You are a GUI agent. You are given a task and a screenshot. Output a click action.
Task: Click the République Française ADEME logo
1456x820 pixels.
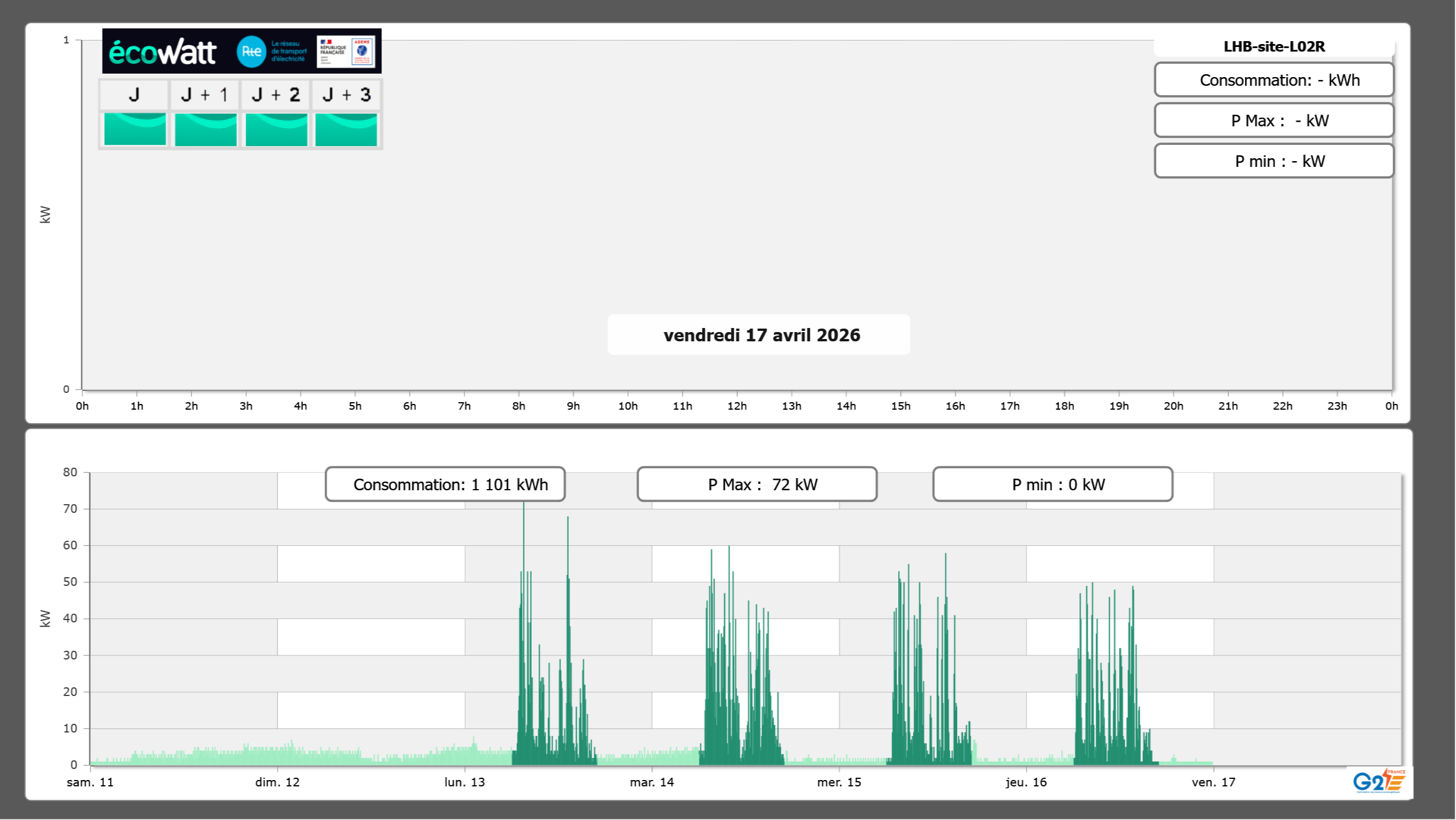[346, 52]
